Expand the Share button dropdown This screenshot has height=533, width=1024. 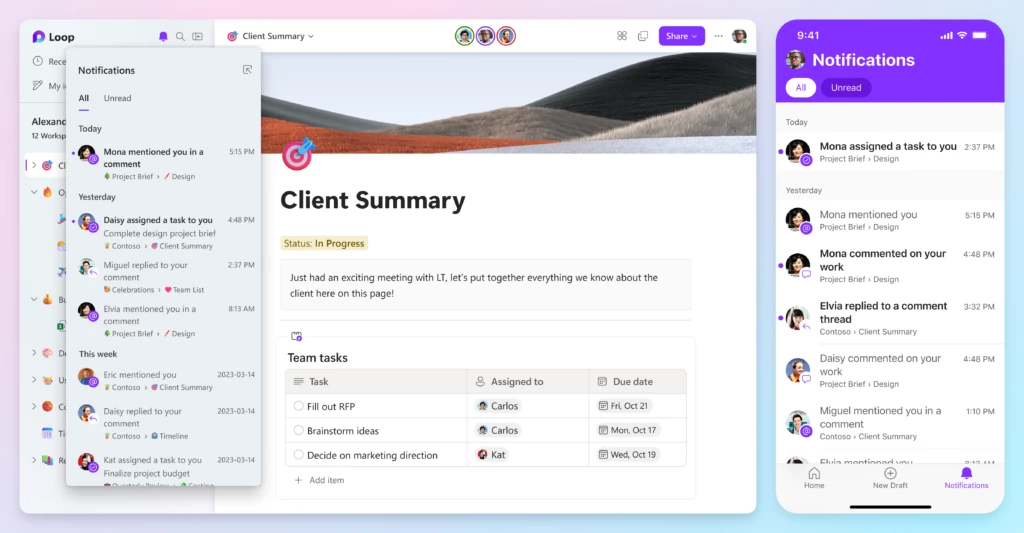(694, 37)
